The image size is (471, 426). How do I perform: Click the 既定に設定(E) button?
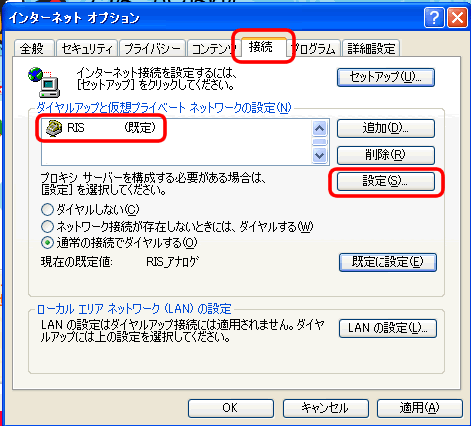[388, 262]
